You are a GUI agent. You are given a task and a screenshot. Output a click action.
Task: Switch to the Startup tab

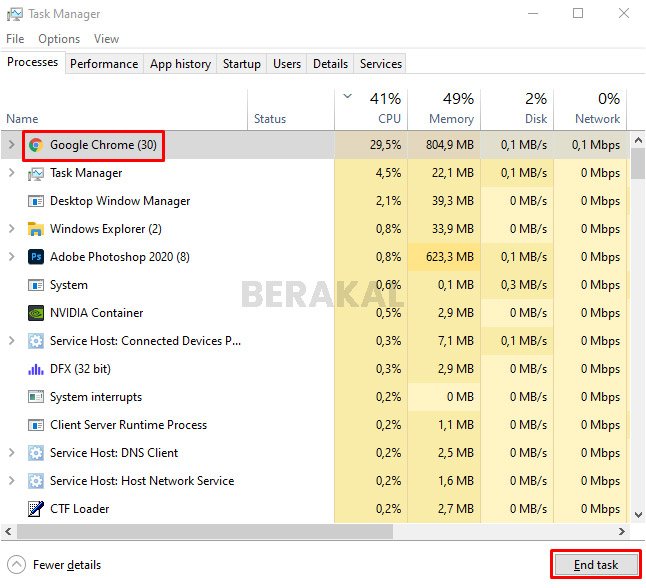coord(241,64)
